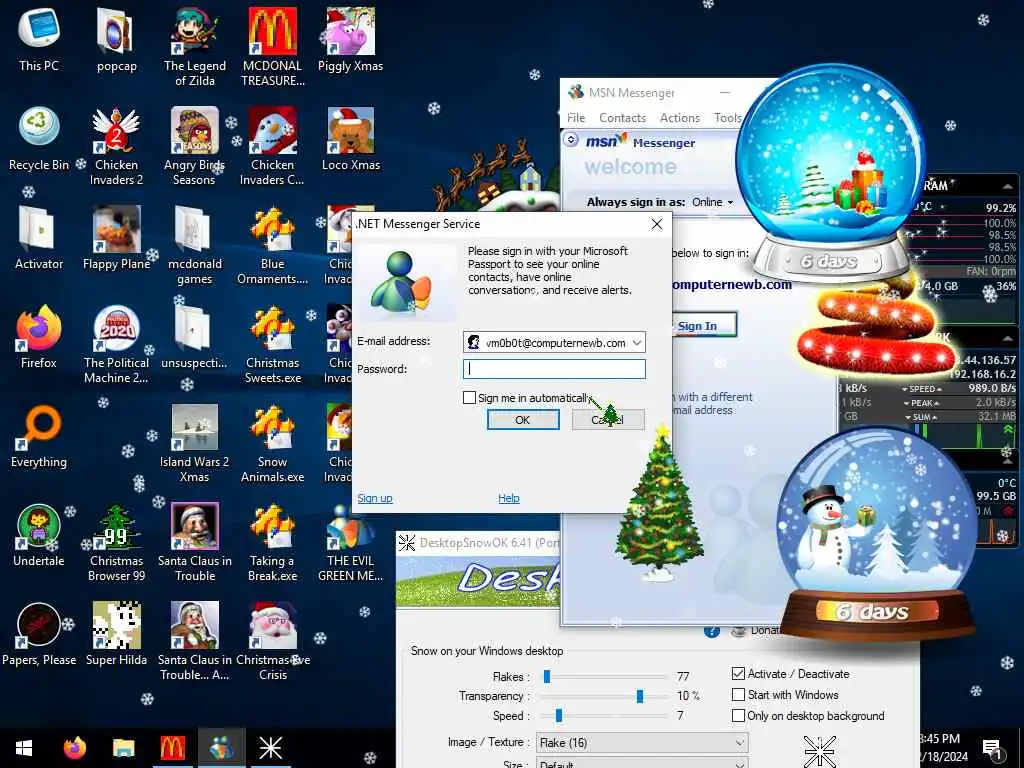Open Angry Birds Seasons icon
1024x768 pixels.
point(195,145)
